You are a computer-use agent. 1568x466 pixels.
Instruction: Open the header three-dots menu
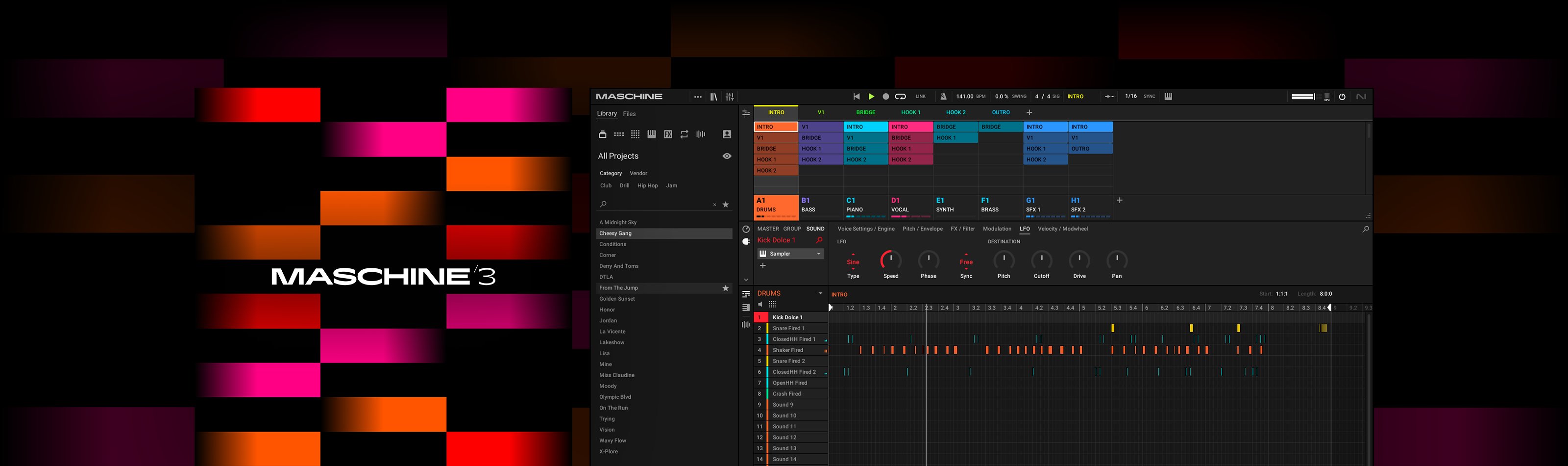(698, 97)
